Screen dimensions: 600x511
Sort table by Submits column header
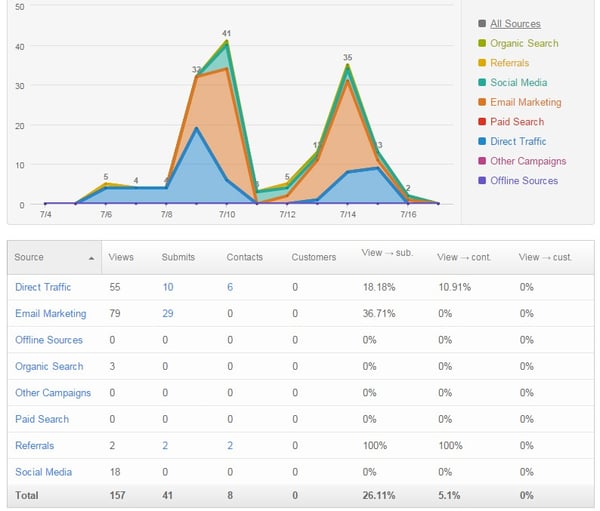178,257
